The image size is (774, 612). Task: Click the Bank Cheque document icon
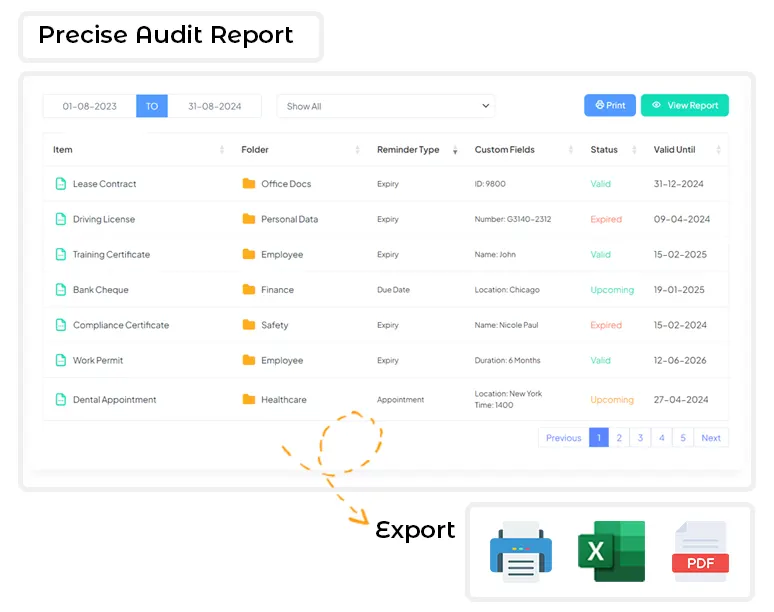pyautogui.click(x=61, y=290)
